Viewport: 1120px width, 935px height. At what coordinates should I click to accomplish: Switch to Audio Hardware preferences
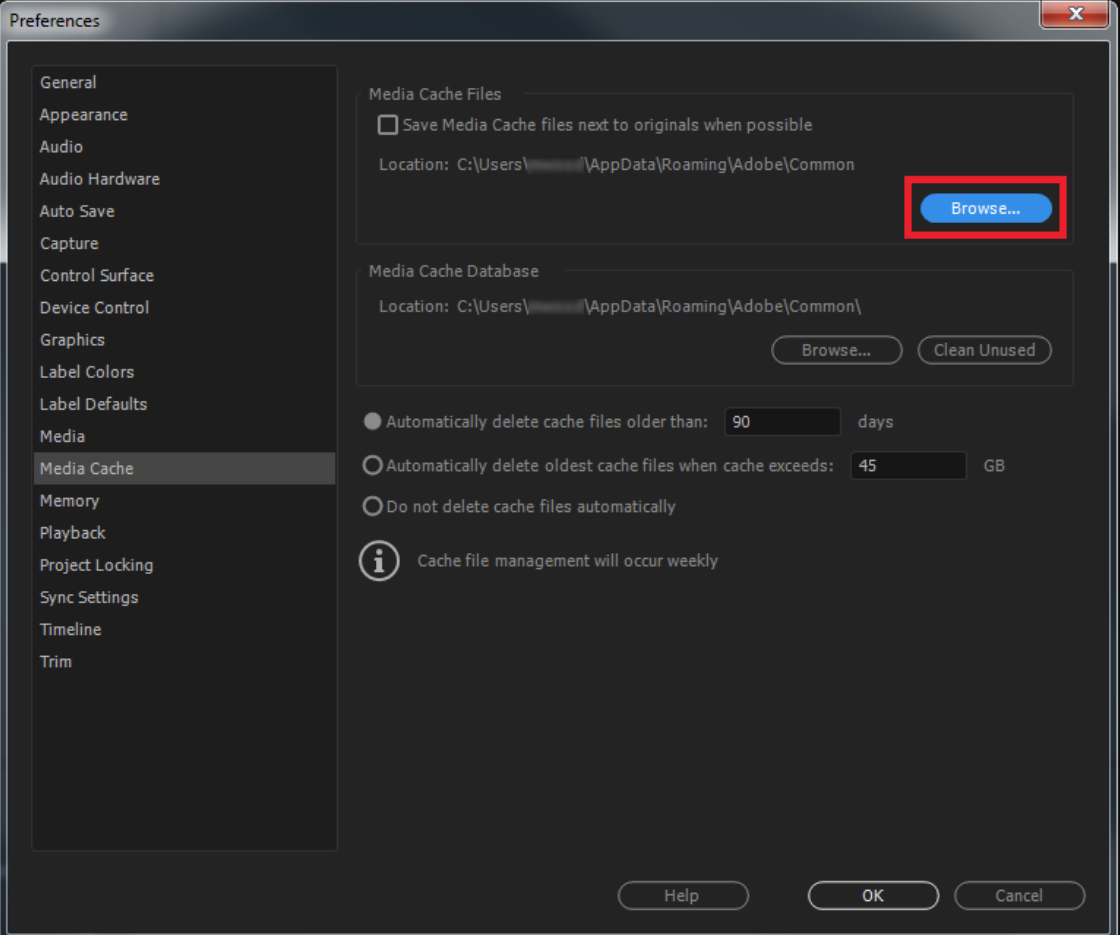pos(99,179)
